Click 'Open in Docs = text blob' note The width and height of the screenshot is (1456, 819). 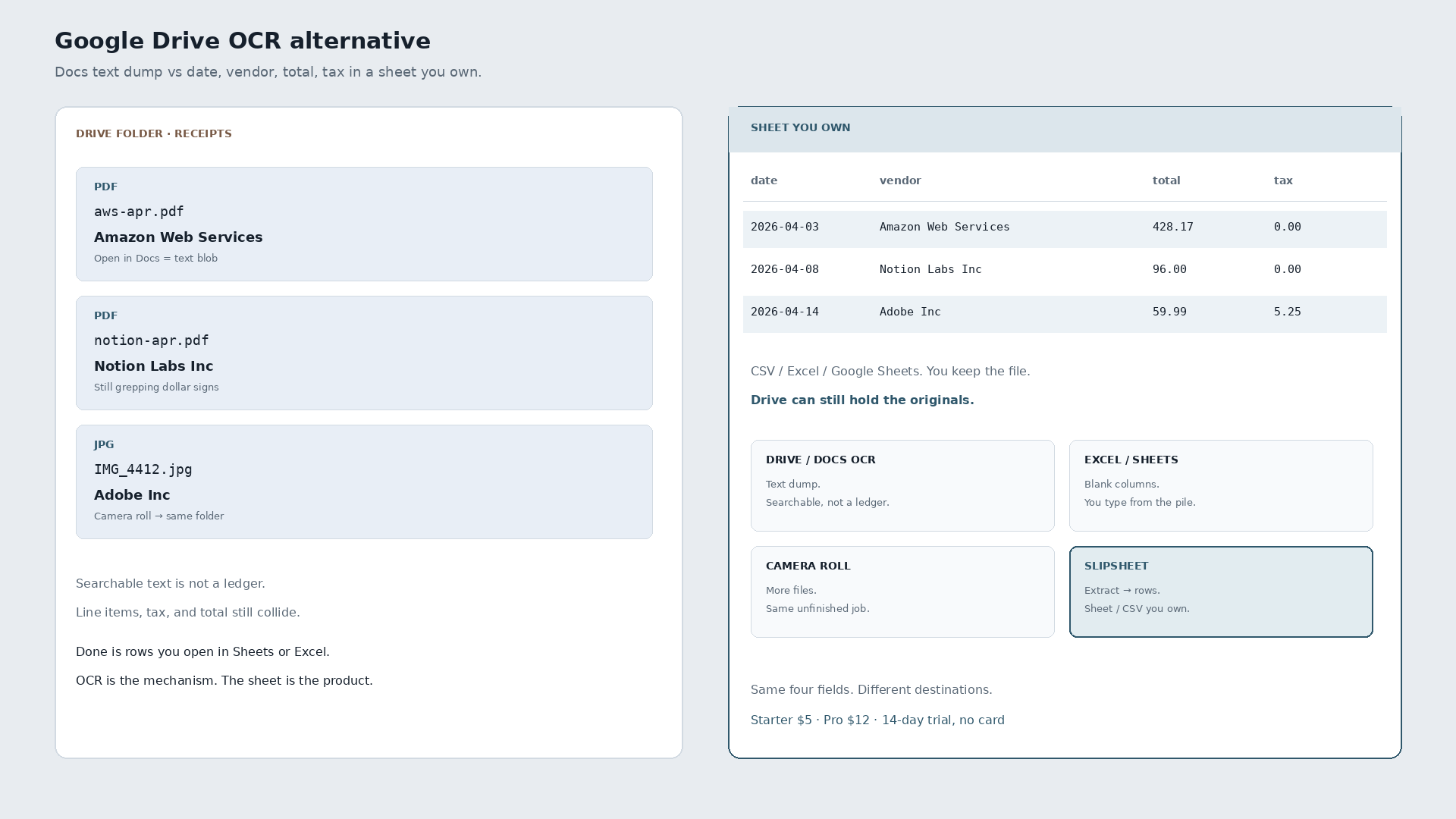click(x=155, y=259)
